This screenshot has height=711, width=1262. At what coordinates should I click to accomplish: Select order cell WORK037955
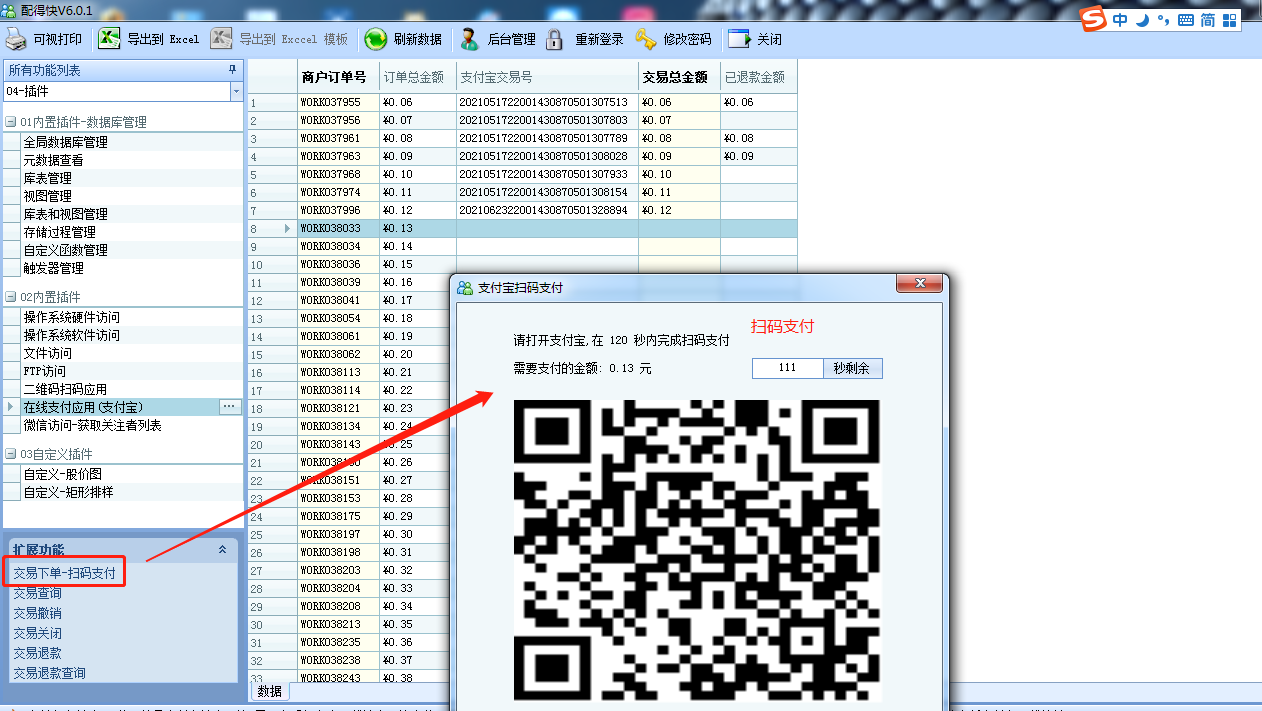click(x=338, y=102)
